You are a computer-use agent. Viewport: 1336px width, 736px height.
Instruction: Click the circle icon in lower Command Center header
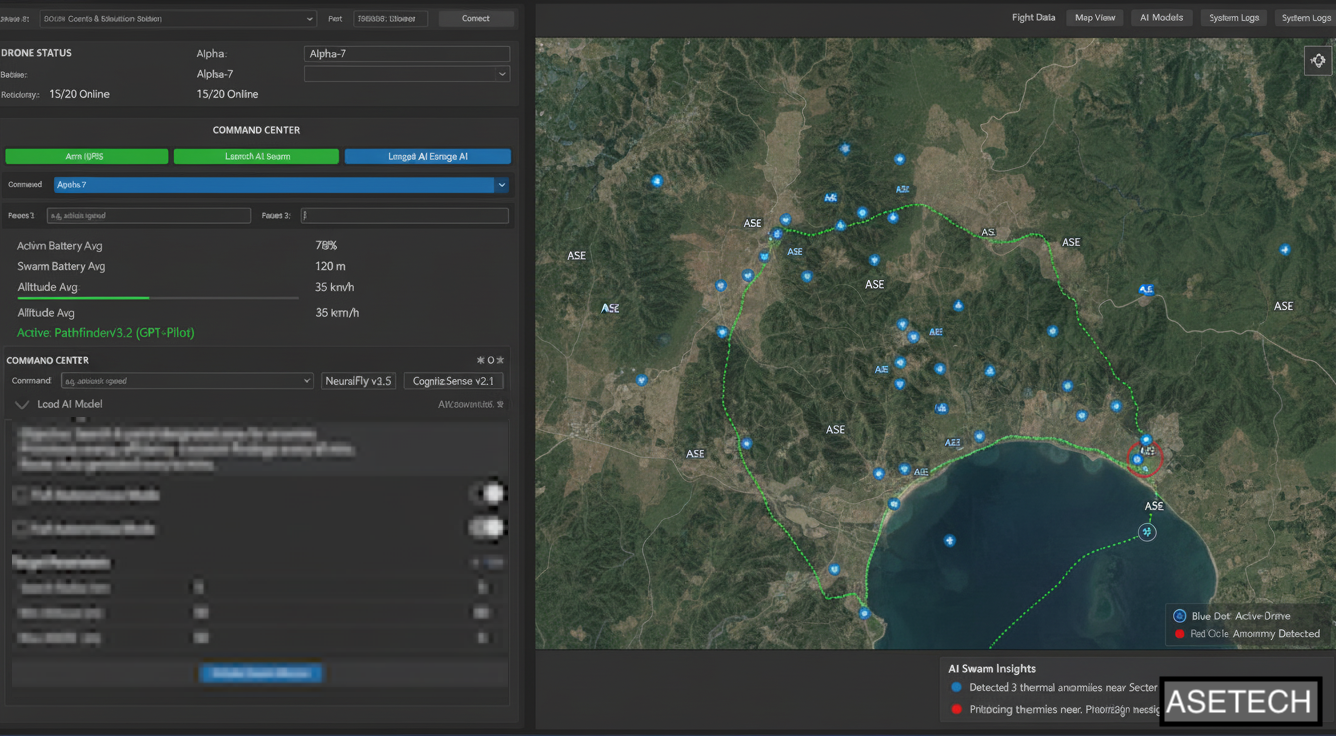(x=490, y=360)
